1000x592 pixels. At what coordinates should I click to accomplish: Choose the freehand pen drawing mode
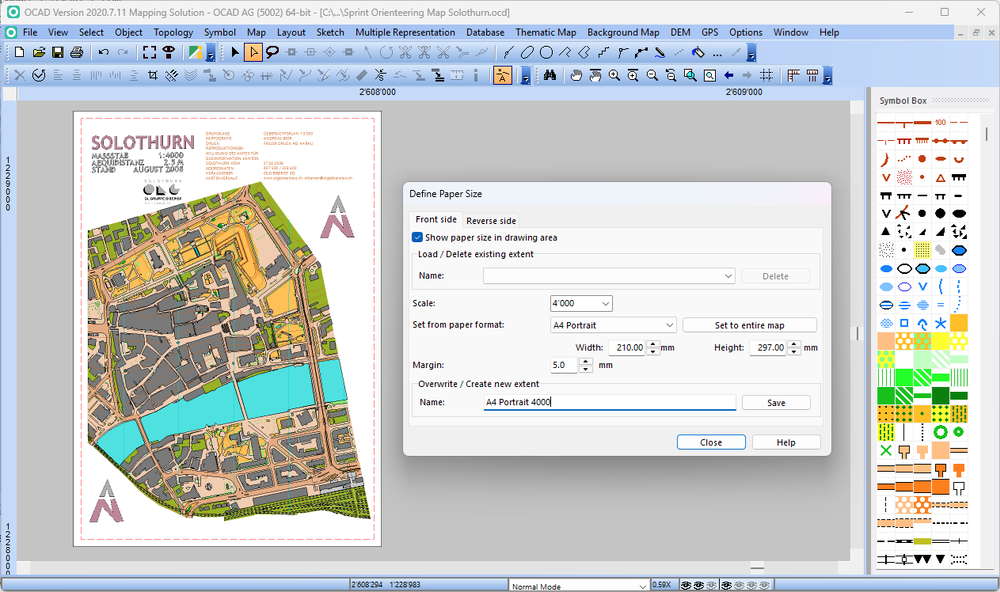pos(660,52)
